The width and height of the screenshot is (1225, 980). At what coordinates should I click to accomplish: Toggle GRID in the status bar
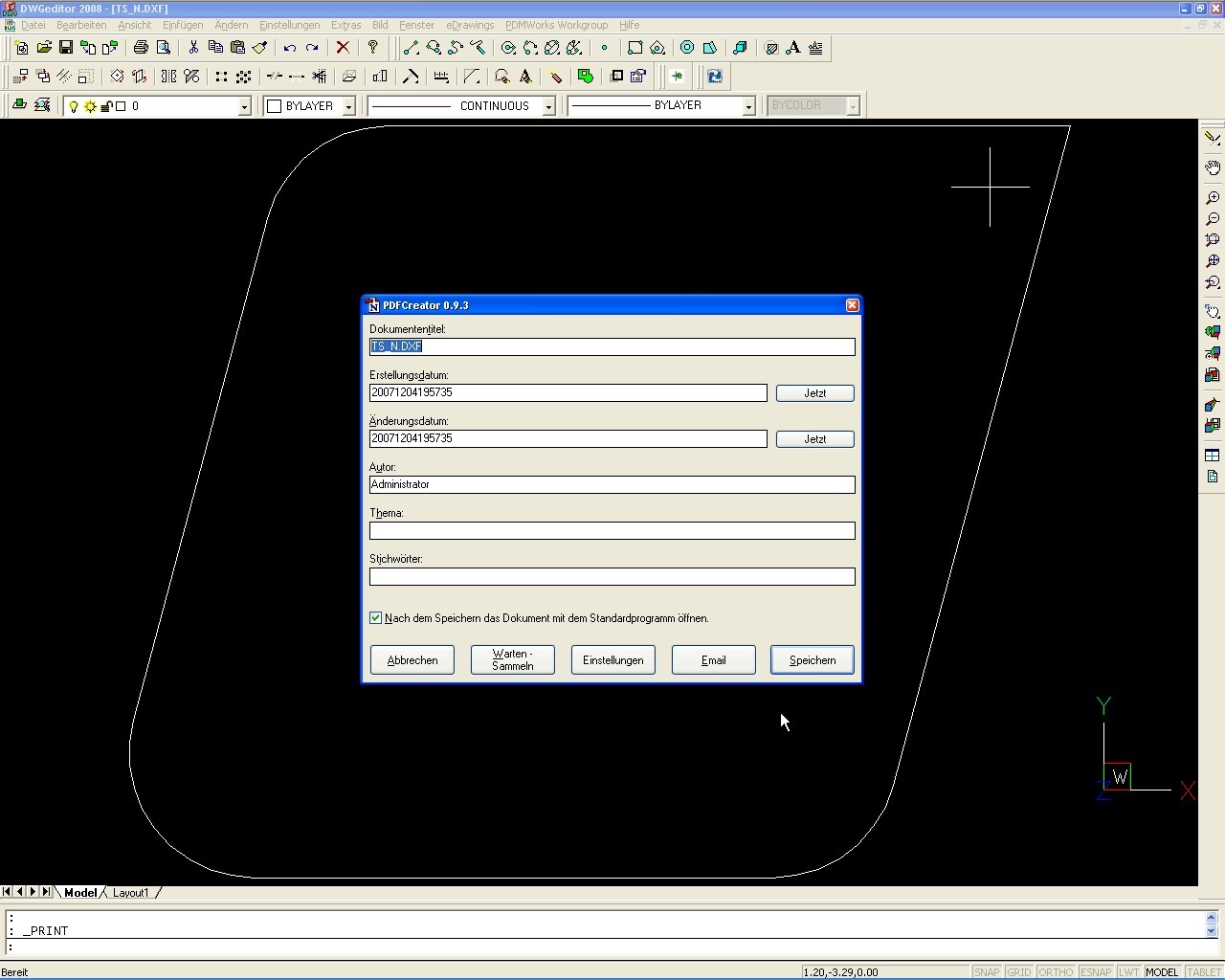coord(1019,972)
